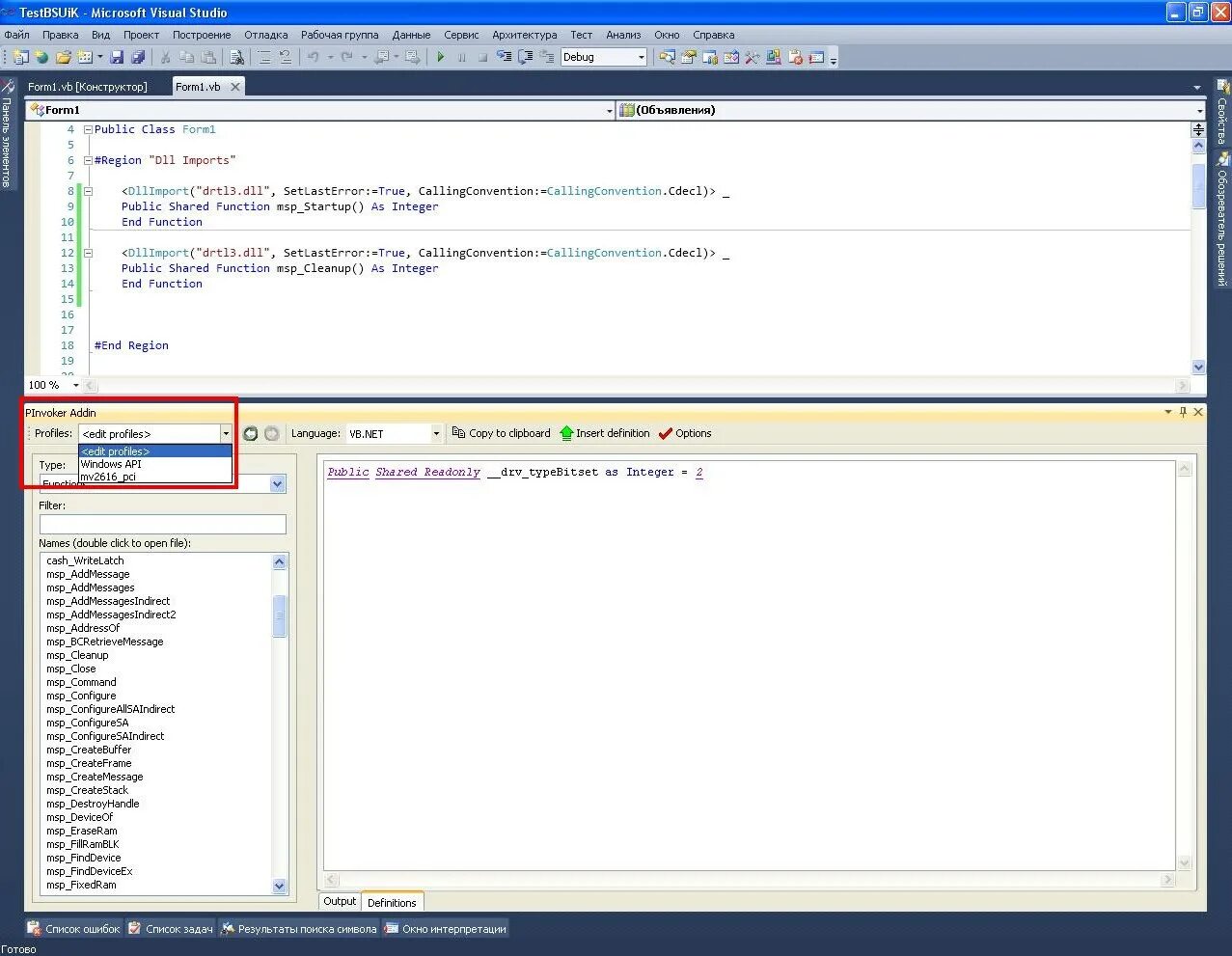Viewport: 1232px width, 956px height.
Task: Open Окно интерпретации tab
Action: click(x=445, y=929)
